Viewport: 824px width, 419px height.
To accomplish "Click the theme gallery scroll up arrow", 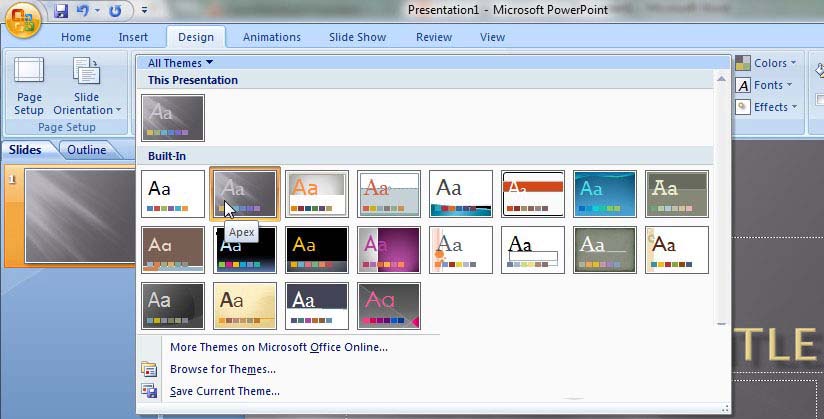I will [722, 79].
